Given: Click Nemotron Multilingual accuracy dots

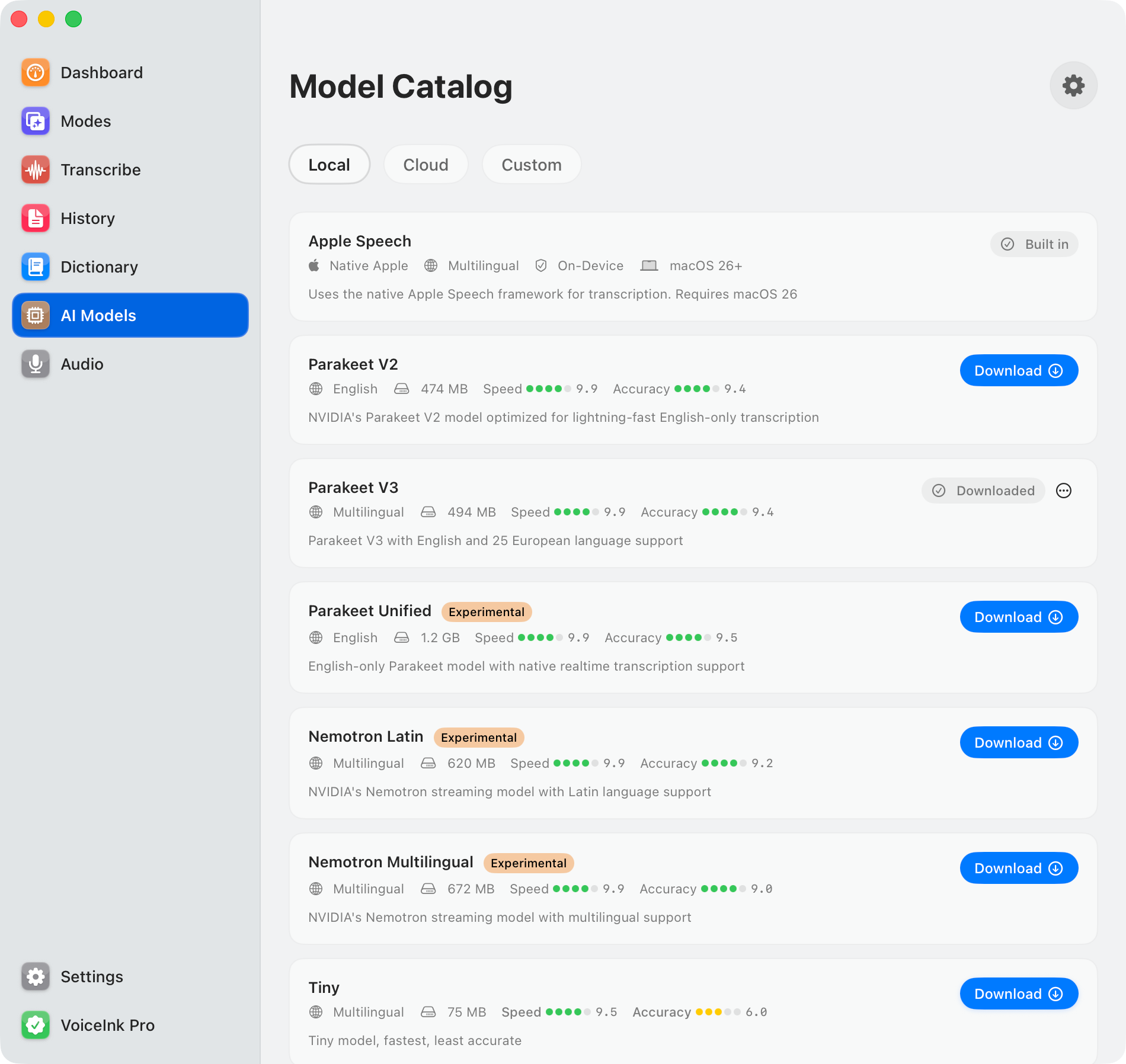Looking at the screenshot, I should (x=724, y=889).
